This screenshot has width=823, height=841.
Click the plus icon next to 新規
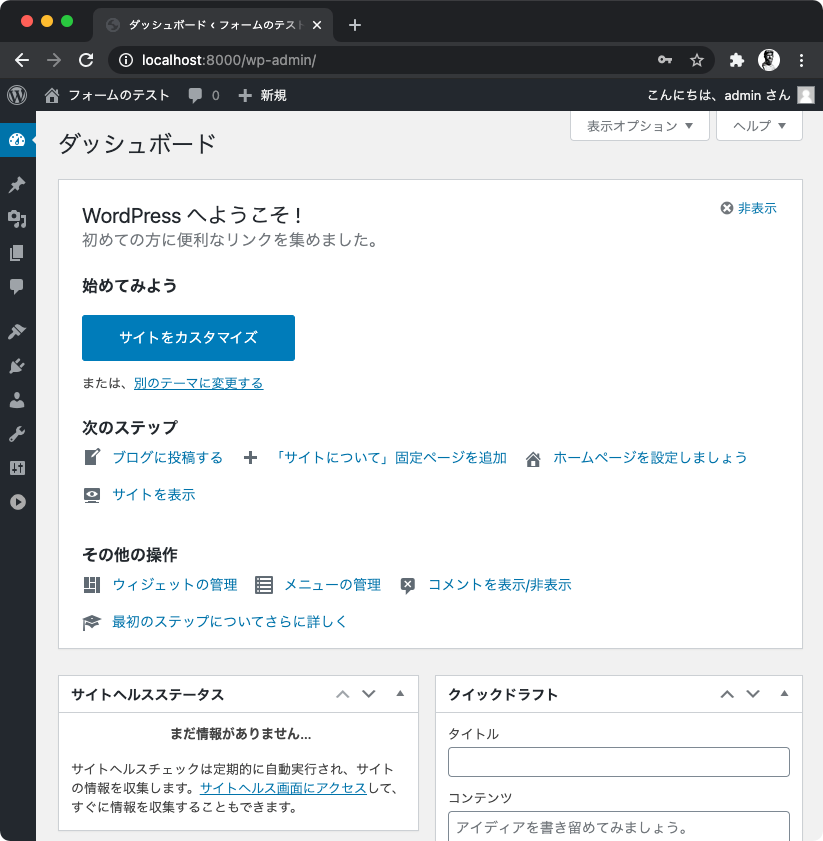coord(245,95)
